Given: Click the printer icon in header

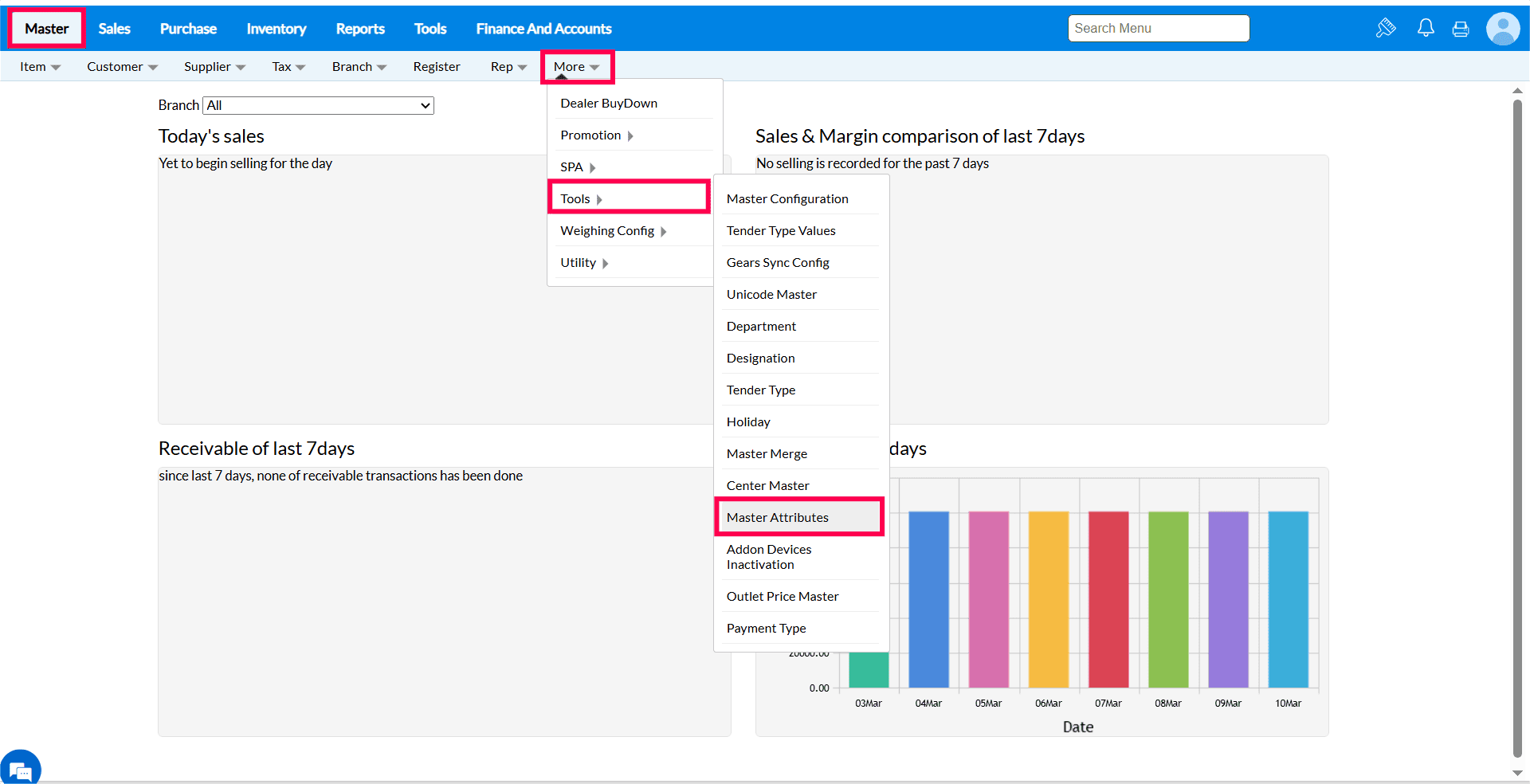Looking at the screenshot, I should (x=1461, y=29).
